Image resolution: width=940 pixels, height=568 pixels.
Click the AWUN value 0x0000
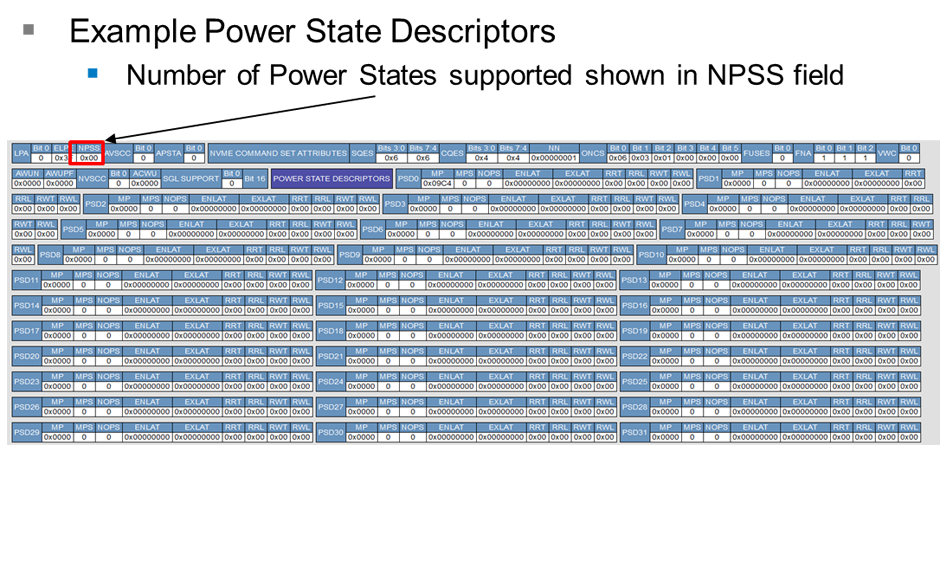[27, 184]
